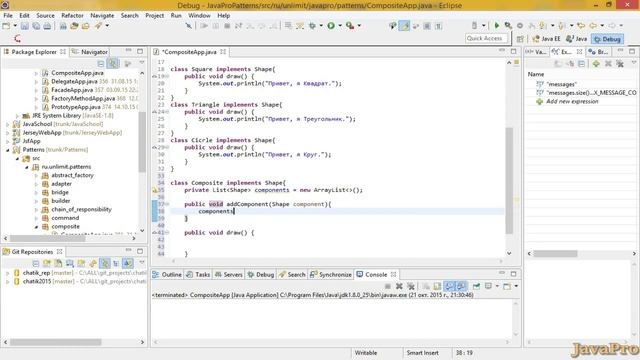The image size is (640, 360).
Task: Open New wizard dropdown arrow
Action: [15, 26]
